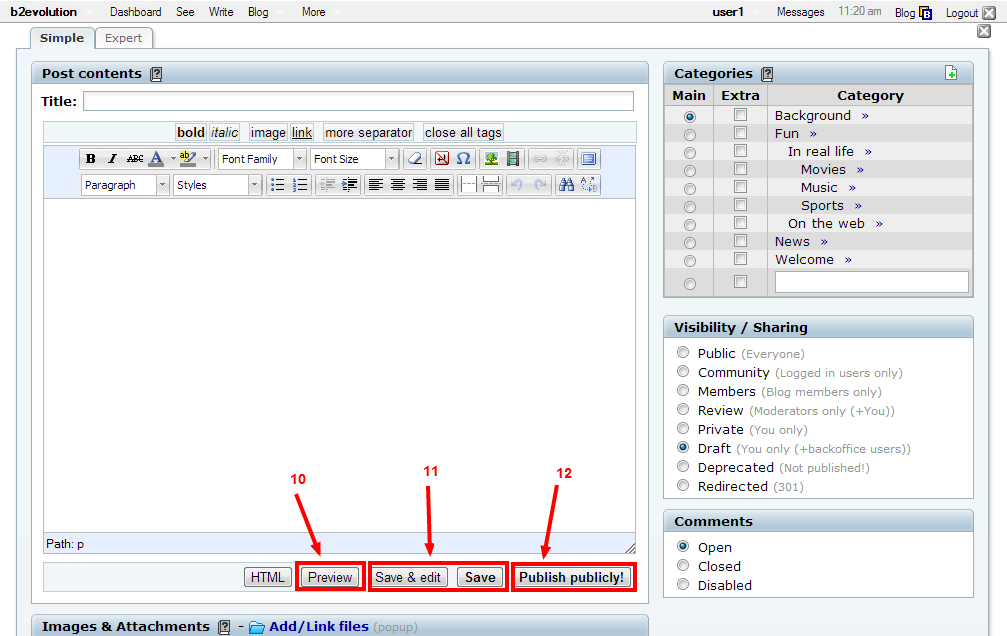Toggle fullscreen editor mode icon
The width and height of the screenshot is (1007, 636).
(x=588, y=159)
